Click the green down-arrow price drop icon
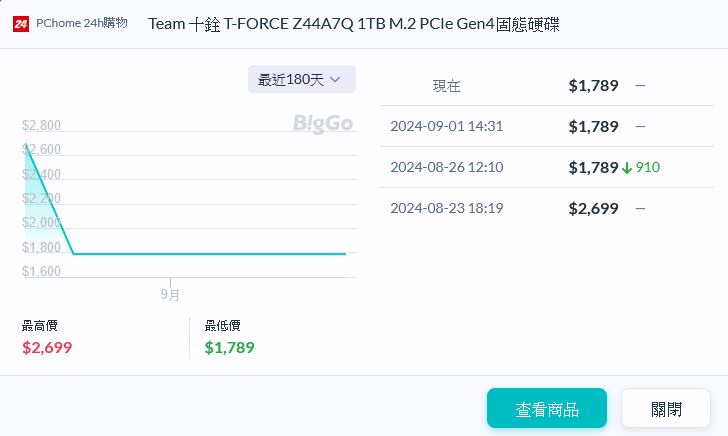The image size is (728, 436). 627,168
